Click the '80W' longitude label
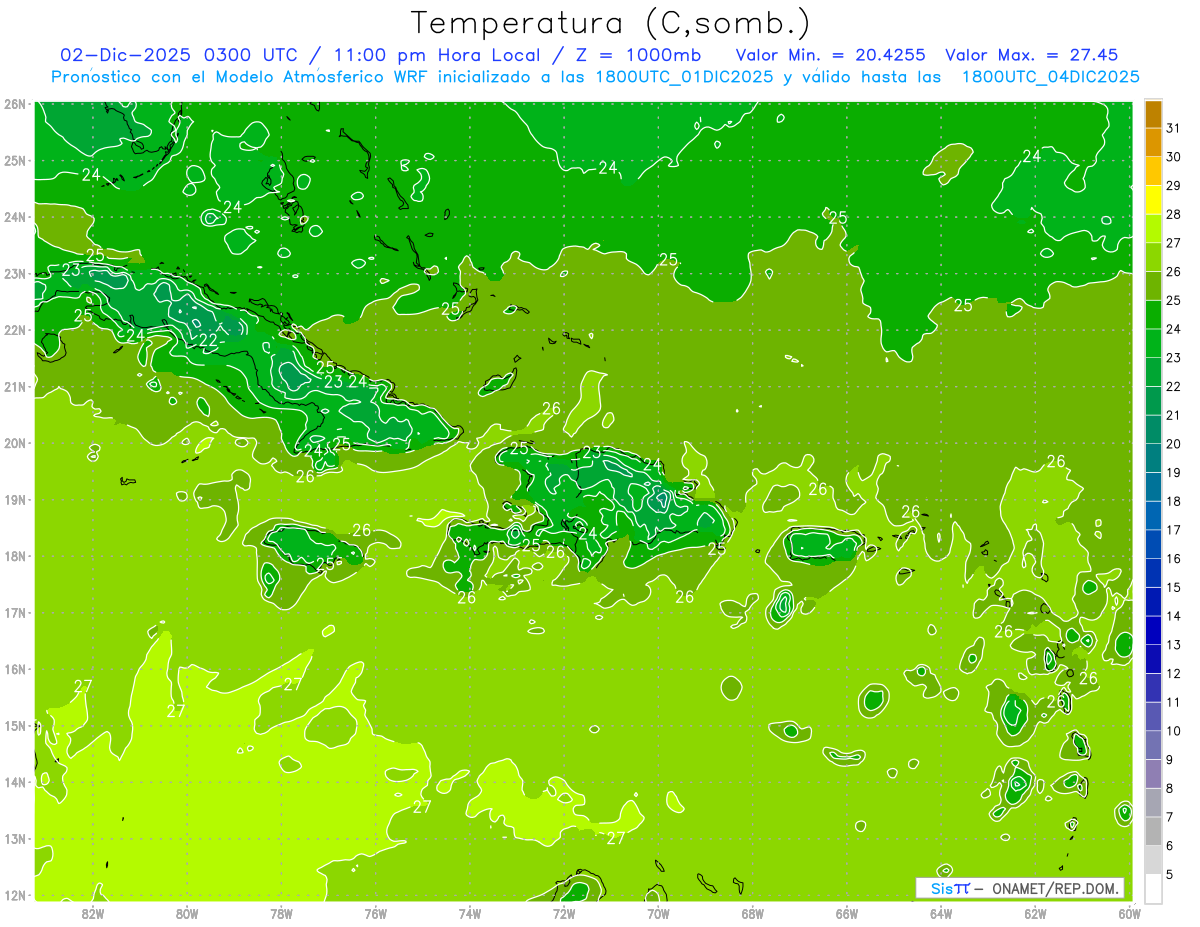The image size is (1200, 927). click(x=187, y=913)
